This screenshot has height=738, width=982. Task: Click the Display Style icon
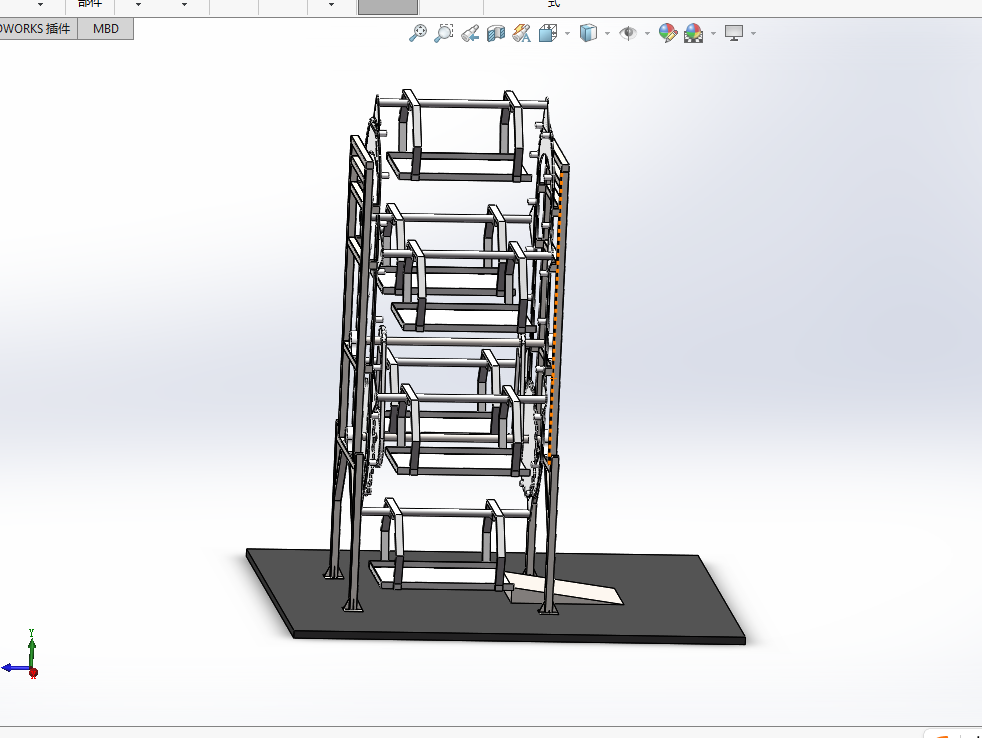click(x=588, y=33)
